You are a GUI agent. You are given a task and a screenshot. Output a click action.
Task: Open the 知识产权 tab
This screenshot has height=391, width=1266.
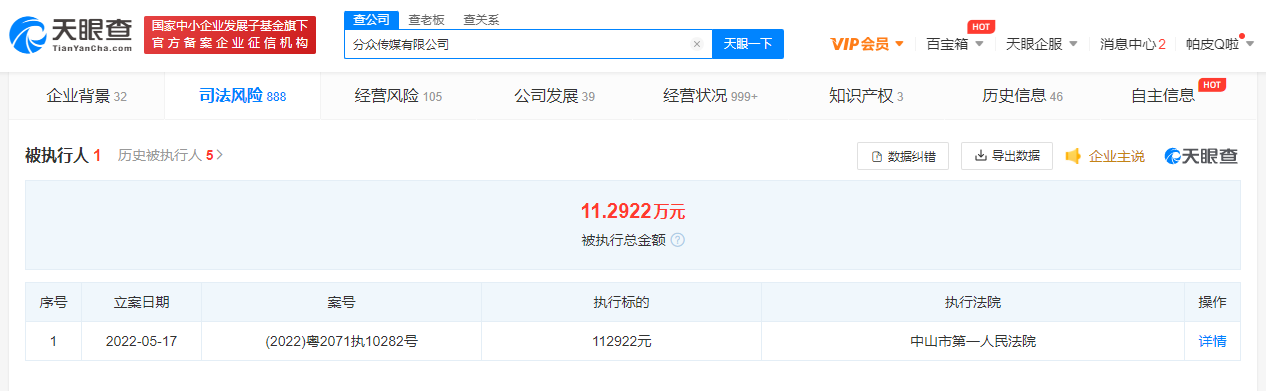pos(866,96)
